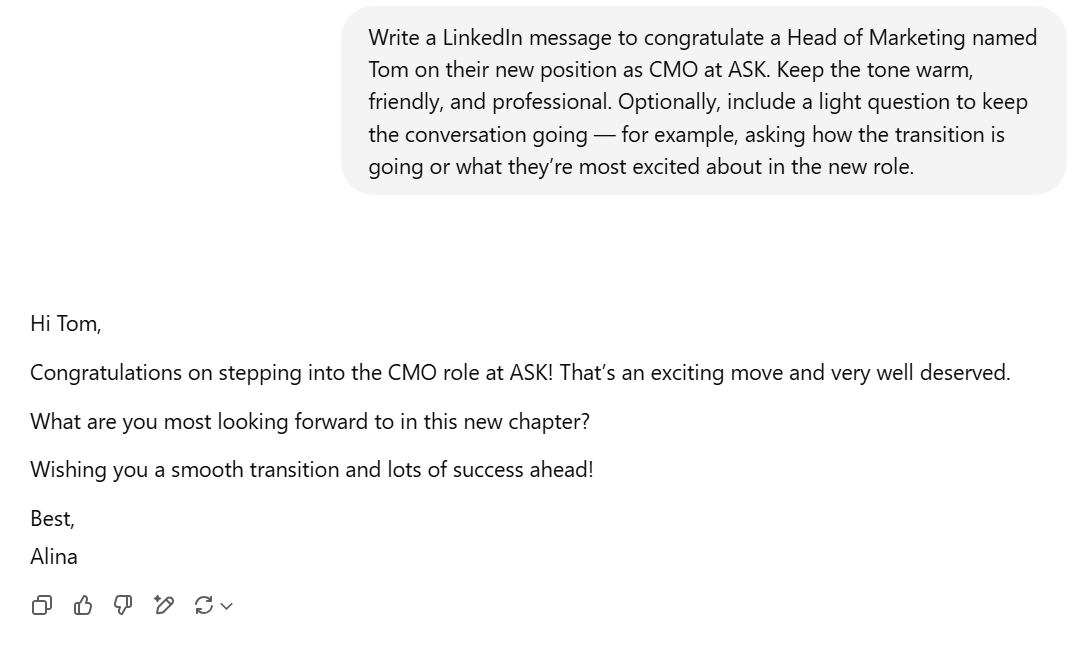This screenshot has width=1089, height=671.
Task: Click the "Congratulations on stepping into" sentence
Action: tap(520, 373)
